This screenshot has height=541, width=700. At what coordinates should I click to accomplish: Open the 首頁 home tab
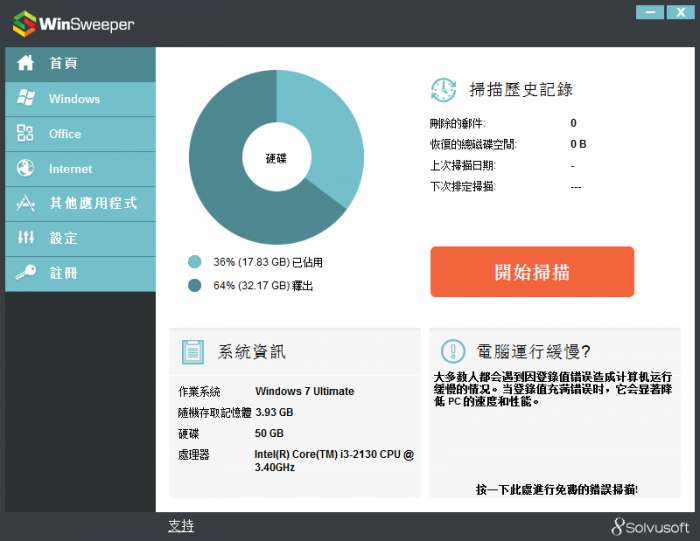(x=80, y=64)
